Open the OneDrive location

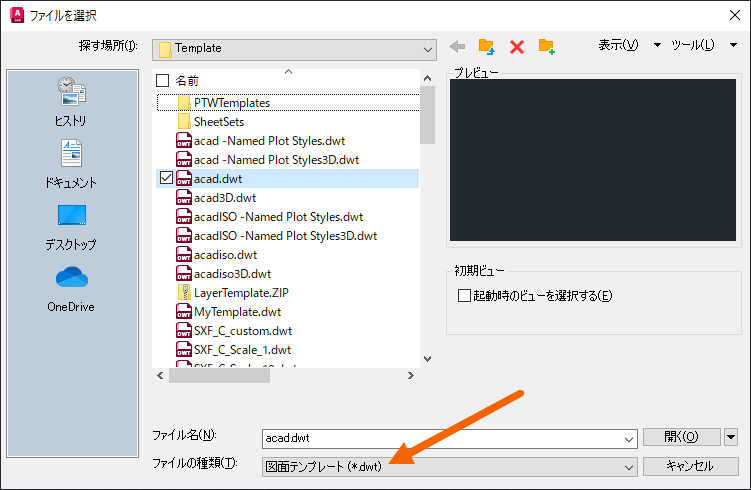click(71, 289)
